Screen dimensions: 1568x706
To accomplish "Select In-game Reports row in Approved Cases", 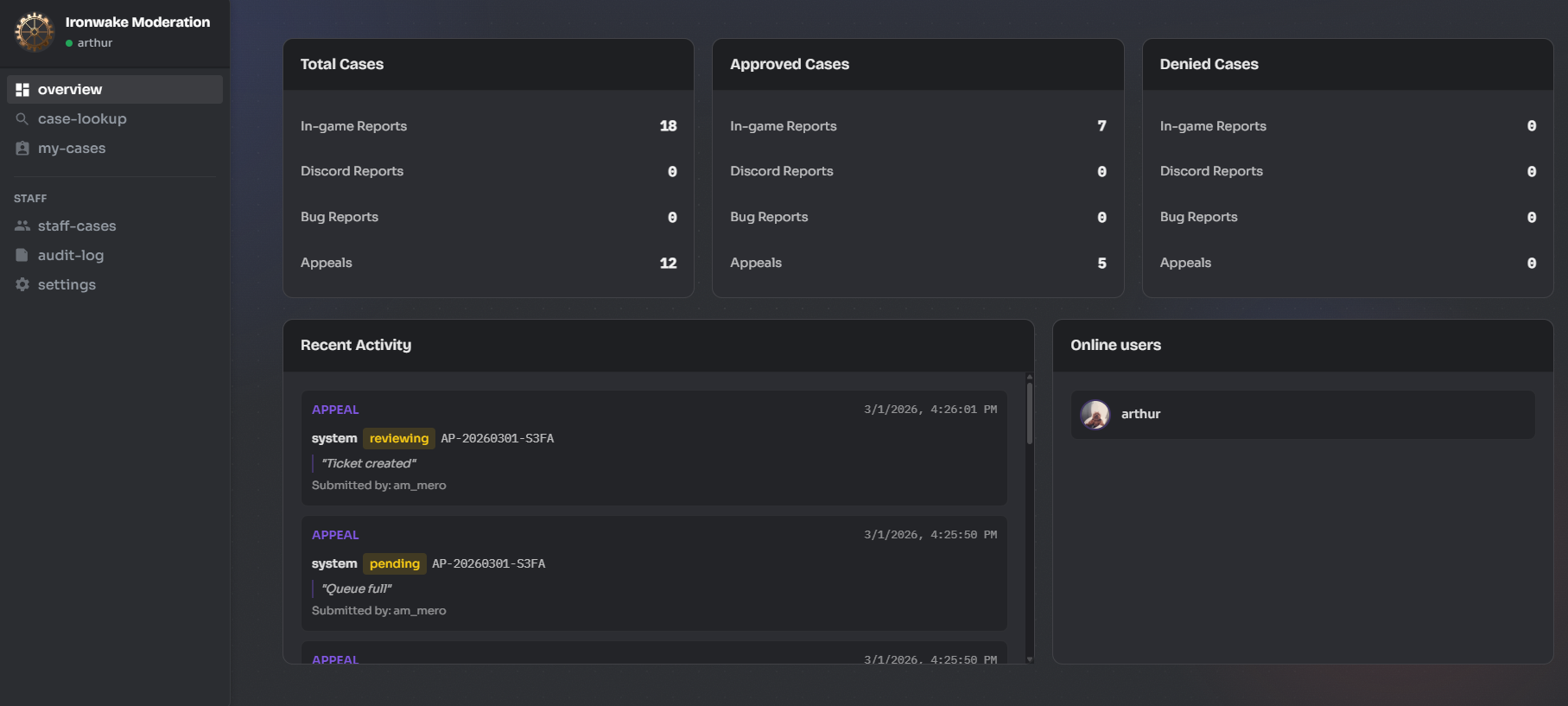I will pos(917,126).
